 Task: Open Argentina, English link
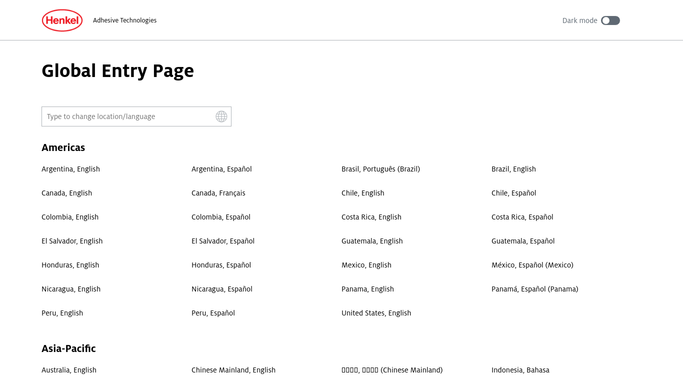tap(71, 169)
